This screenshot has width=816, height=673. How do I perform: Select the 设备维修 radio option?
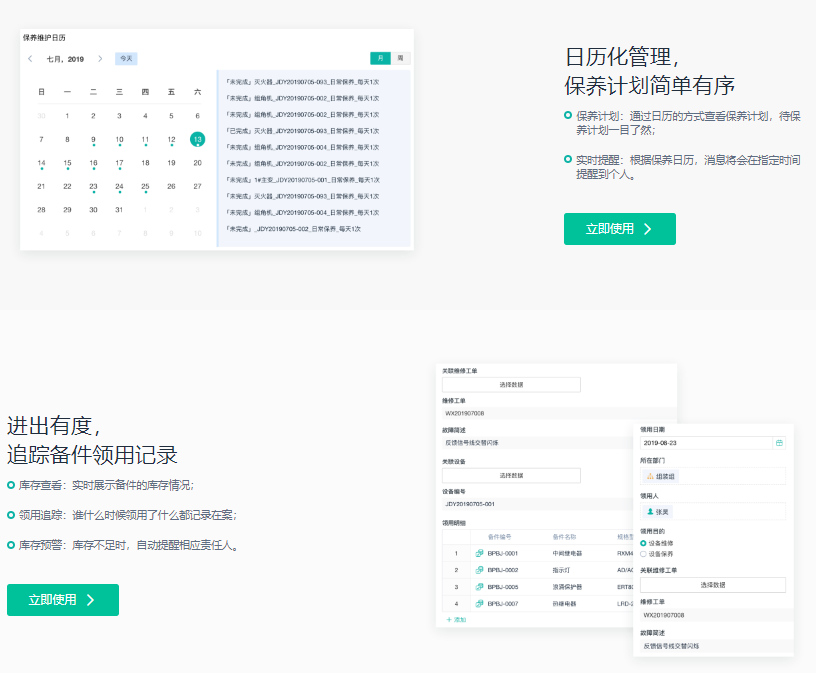coord(643,543)
